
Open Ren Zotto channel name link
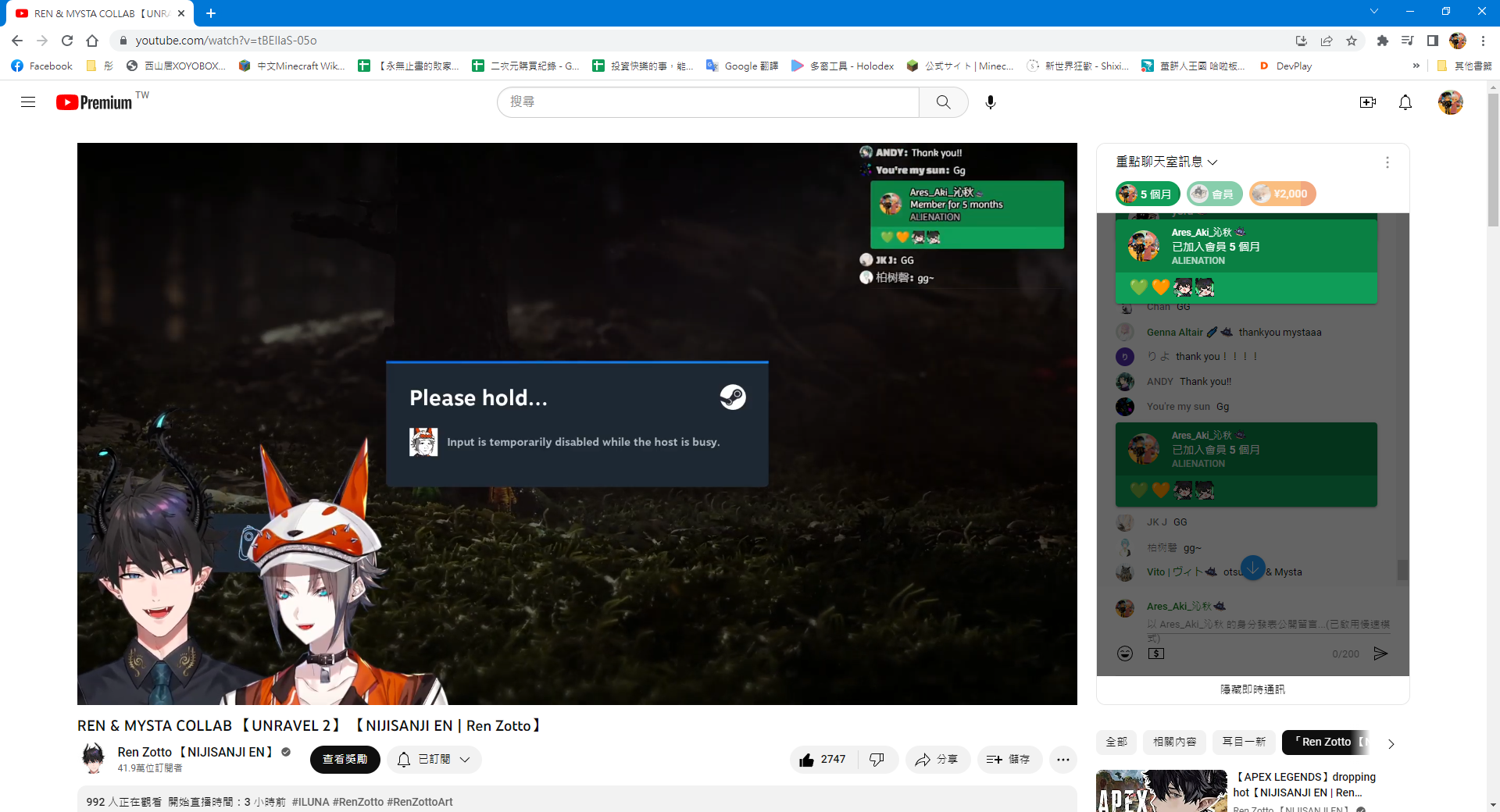tap(195, 752)
